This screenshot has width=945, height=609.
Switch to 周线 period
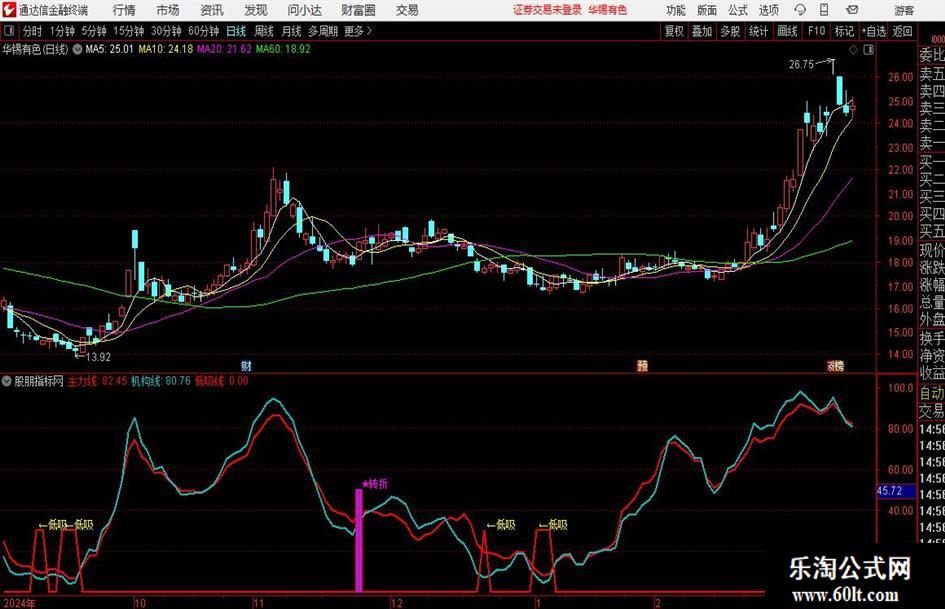264,31
